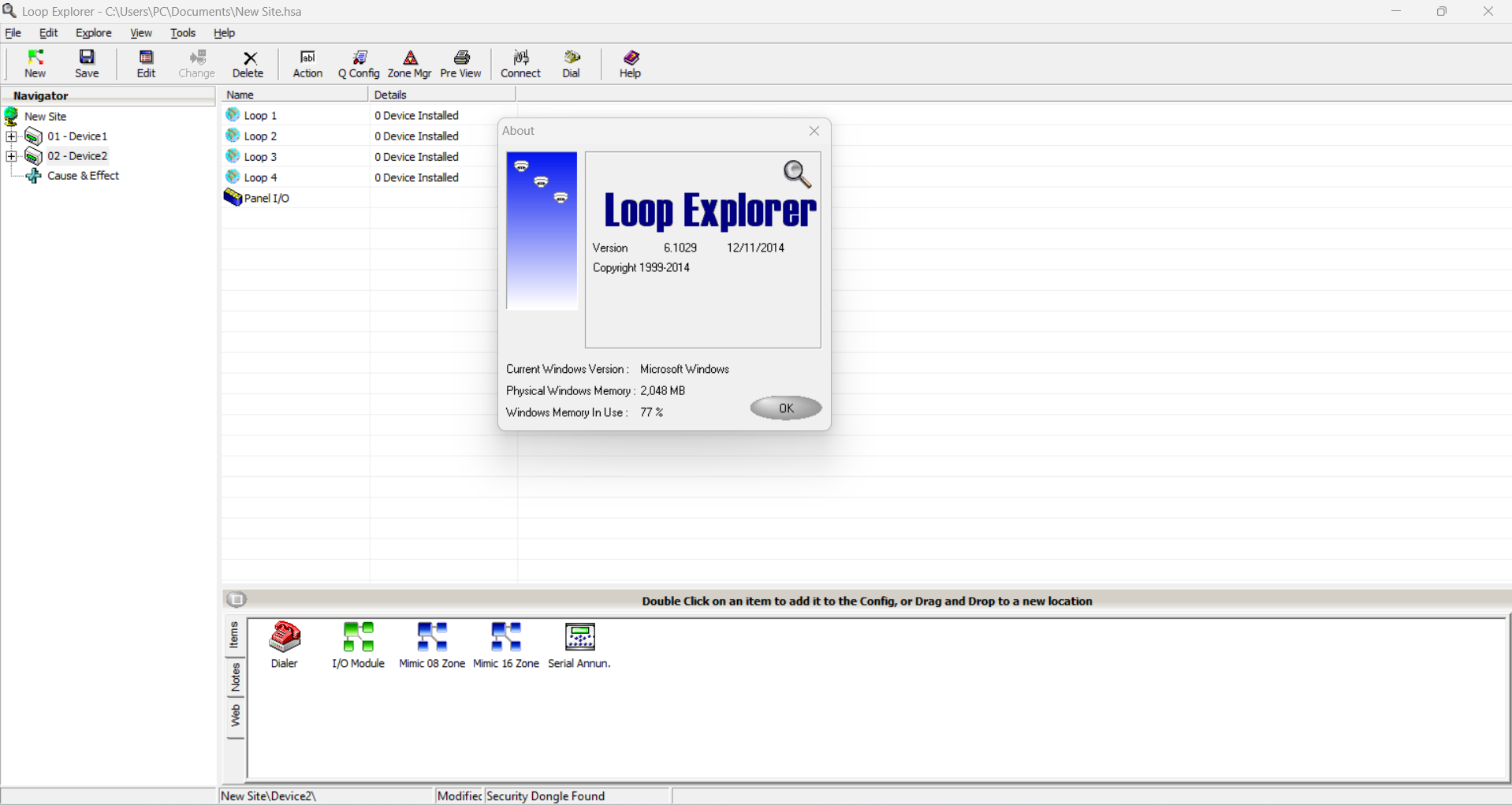
Task: Select the Dial toolbar icon
Action: pos(572,63)
